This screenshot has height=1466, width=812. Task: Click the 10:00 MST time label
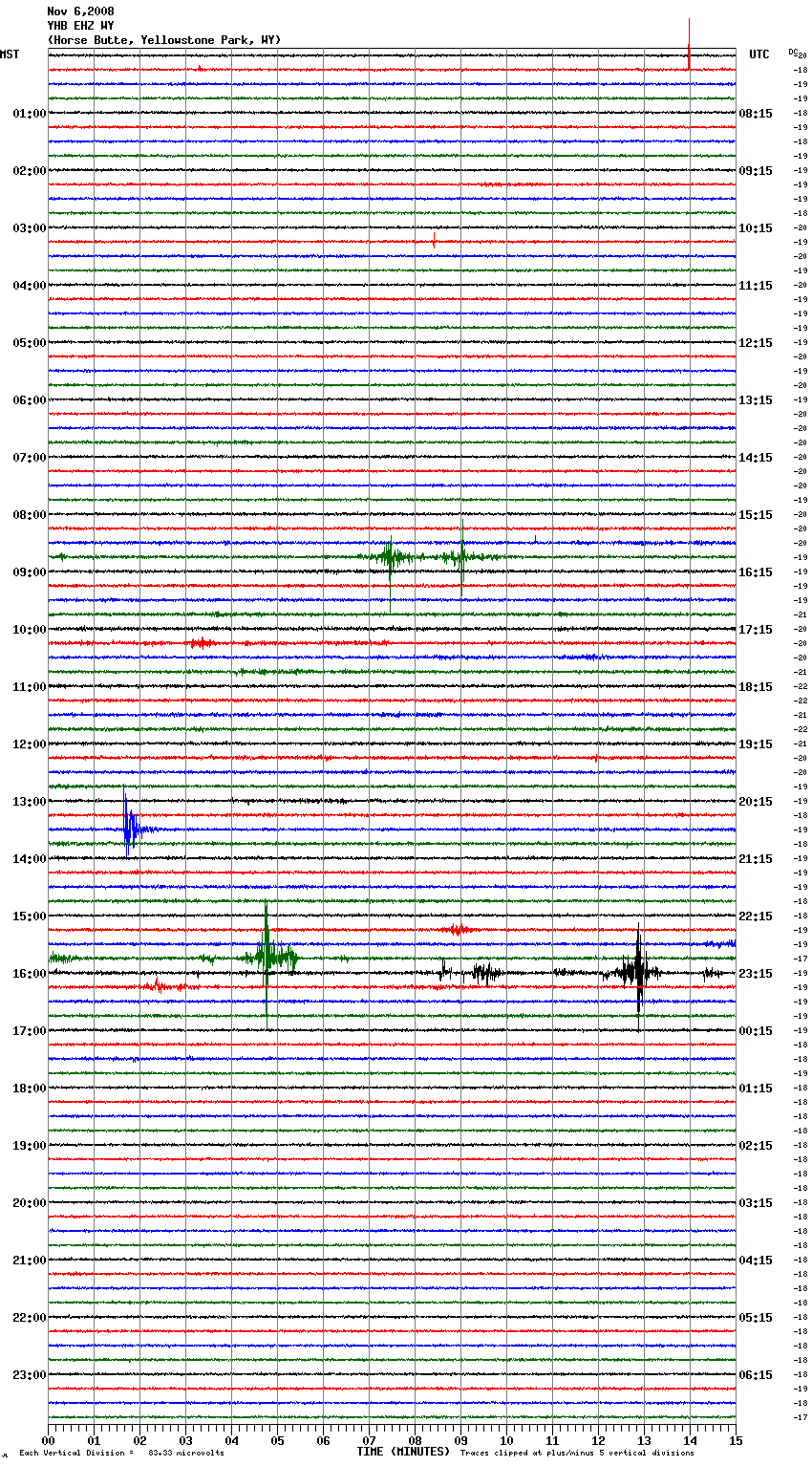pyautogui.click(x=30, y=630)
